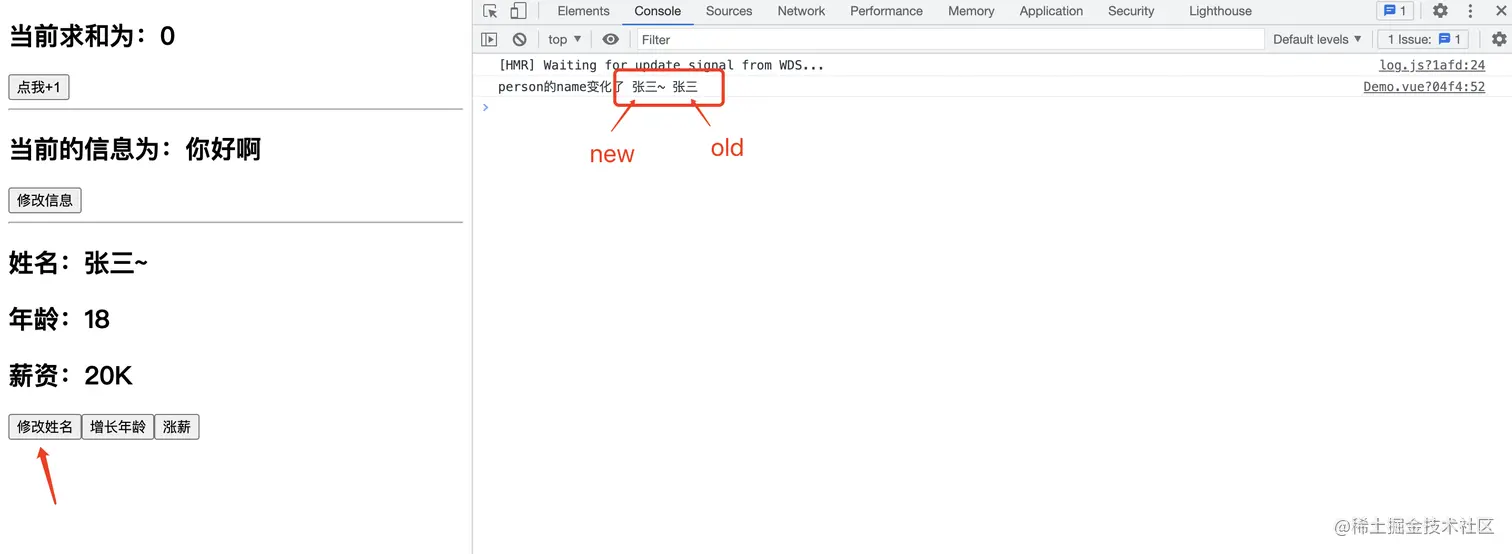Select the person的name变化了 log message
This screenshot has height=554, width=1512.
(x=598, y=87)
